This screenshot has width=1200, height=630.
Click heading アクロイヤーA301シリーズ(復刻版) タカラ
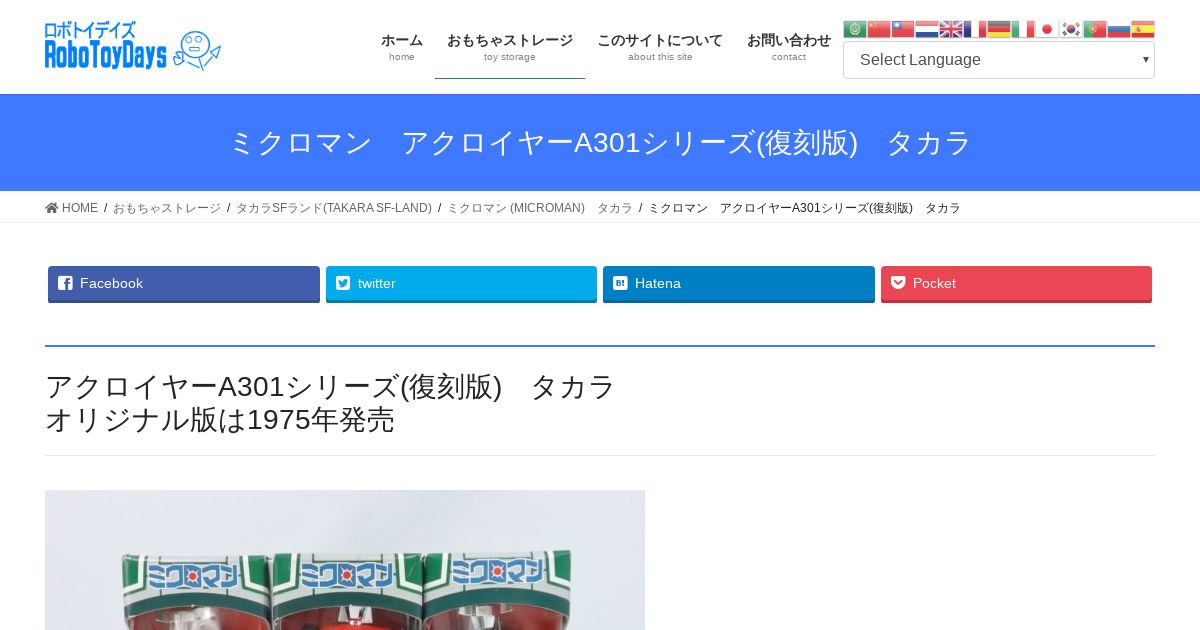click(x=330, y=386)
